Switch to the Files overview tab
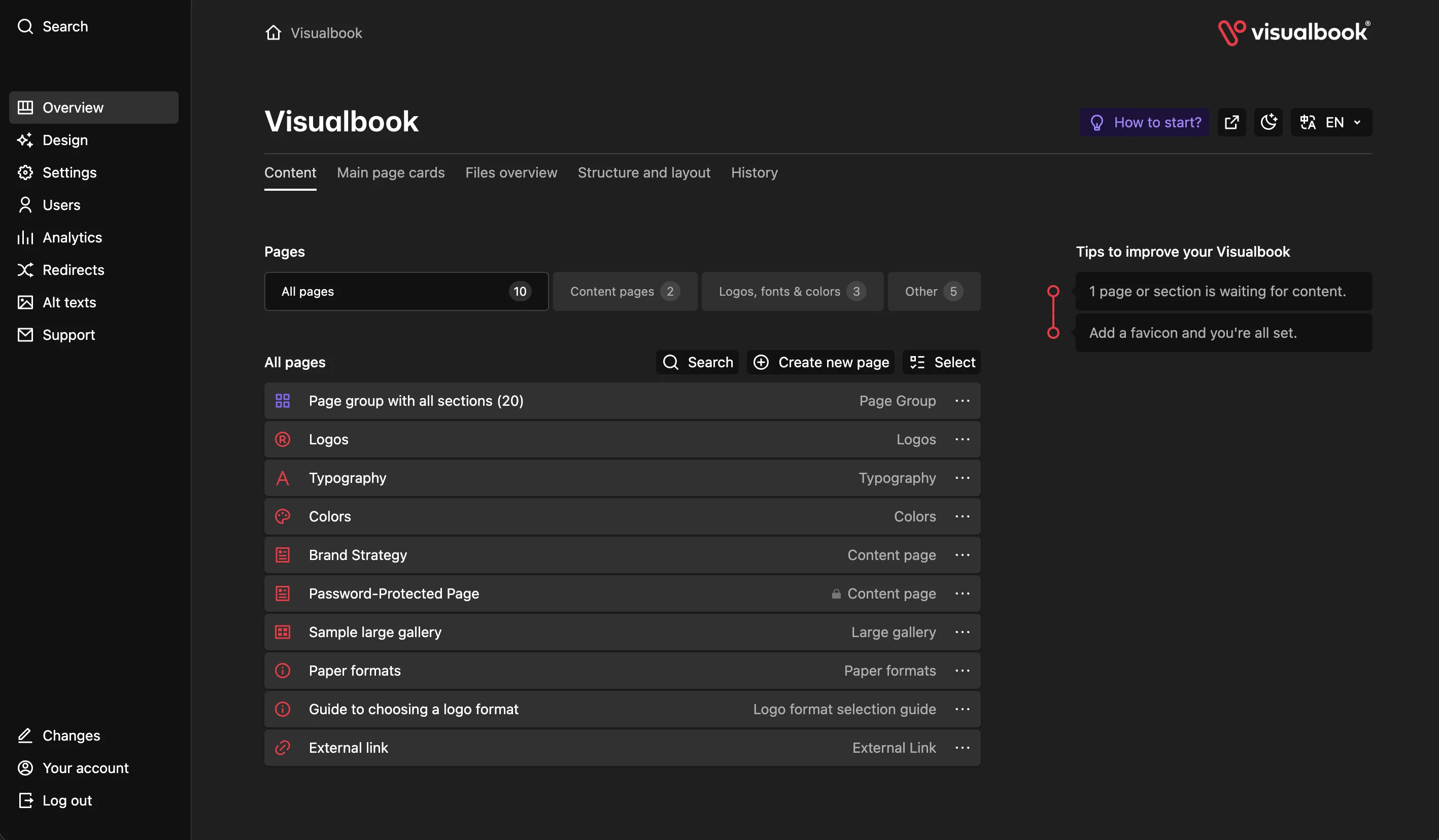The image size is (1439, 840). [x=511, y=172]
